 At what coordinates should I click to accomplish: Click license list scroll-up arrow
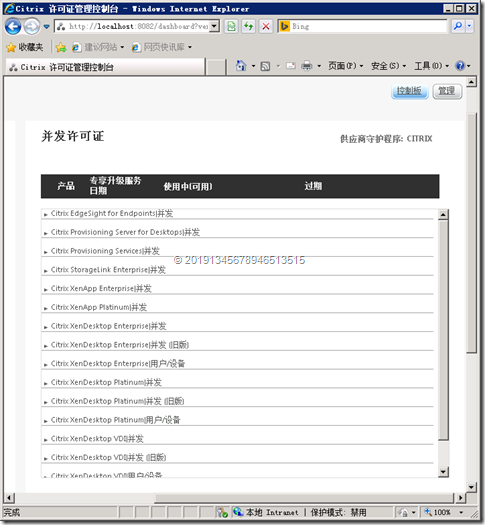click(443, 214)
